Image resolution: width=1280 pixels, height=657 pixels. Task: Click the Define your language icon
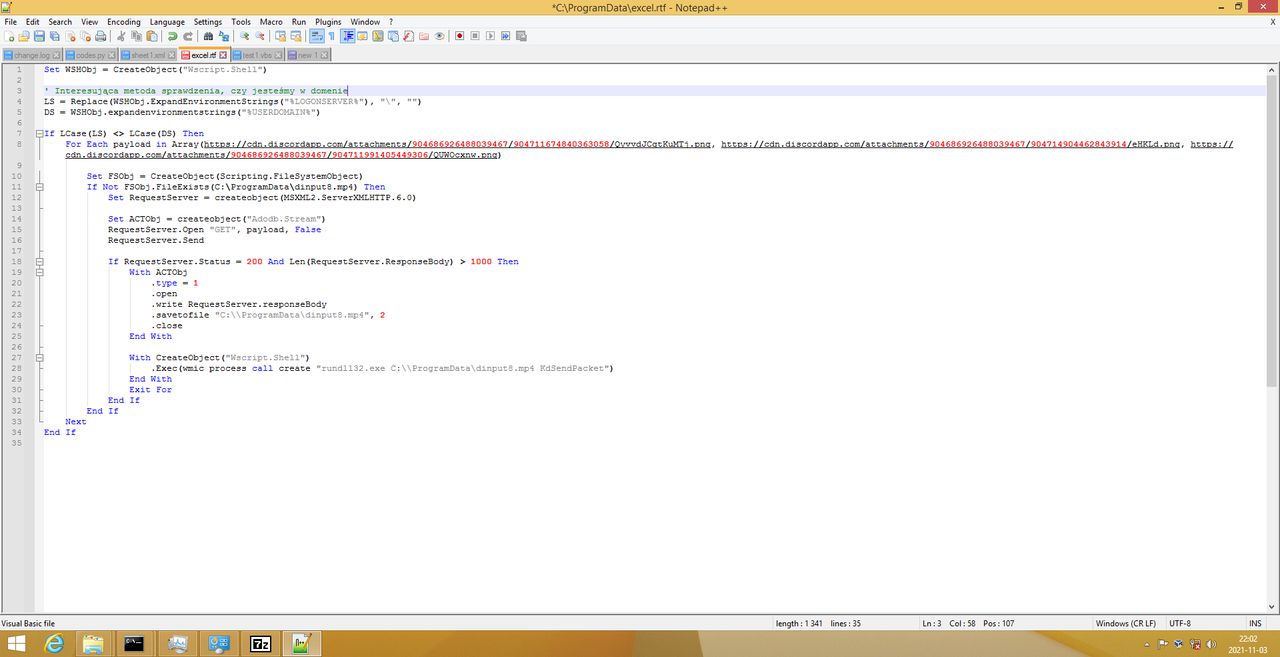pos(363,36)
